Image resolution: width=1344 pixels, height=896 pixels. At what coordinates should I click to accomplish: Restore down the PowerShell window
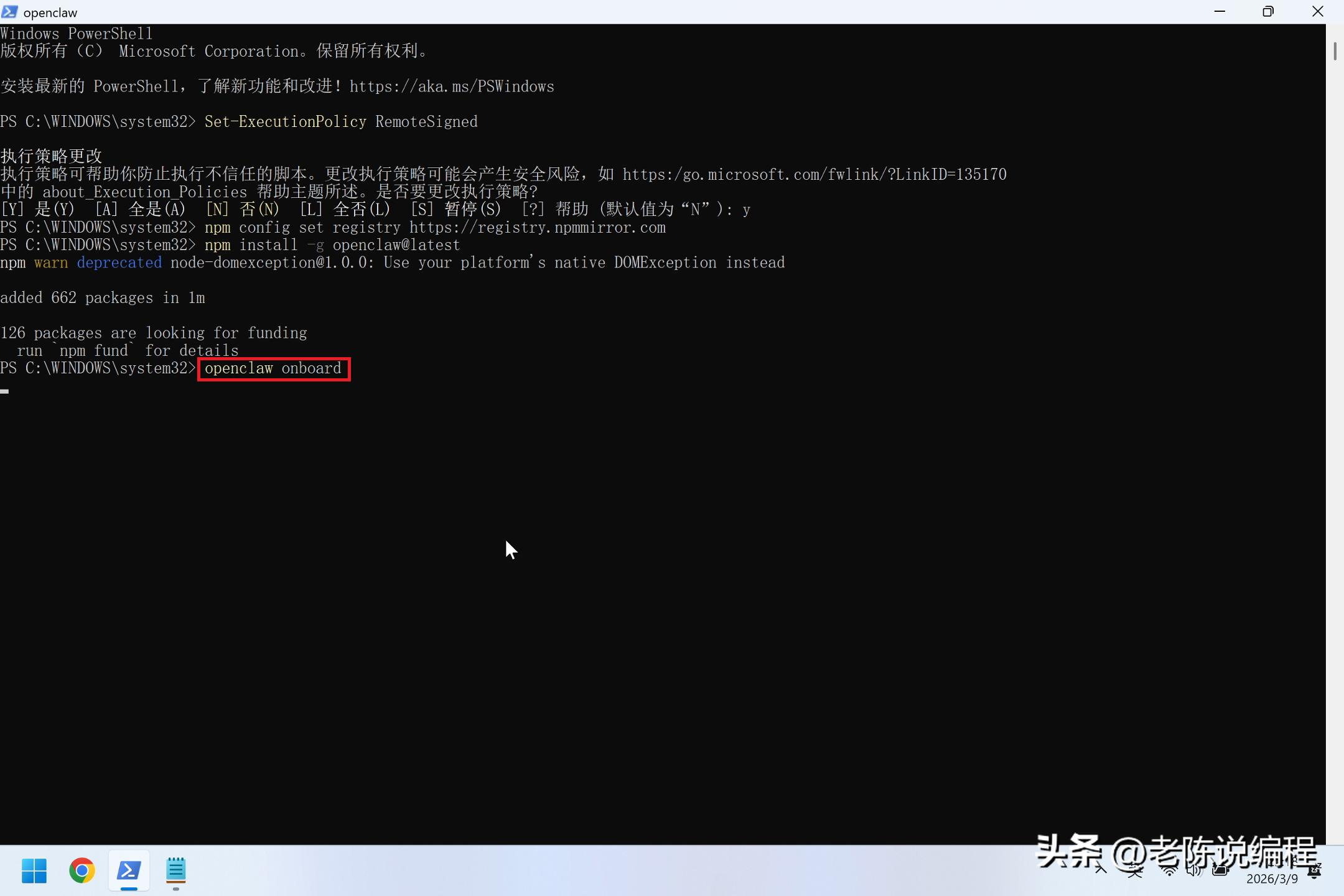click(1268, 12)
